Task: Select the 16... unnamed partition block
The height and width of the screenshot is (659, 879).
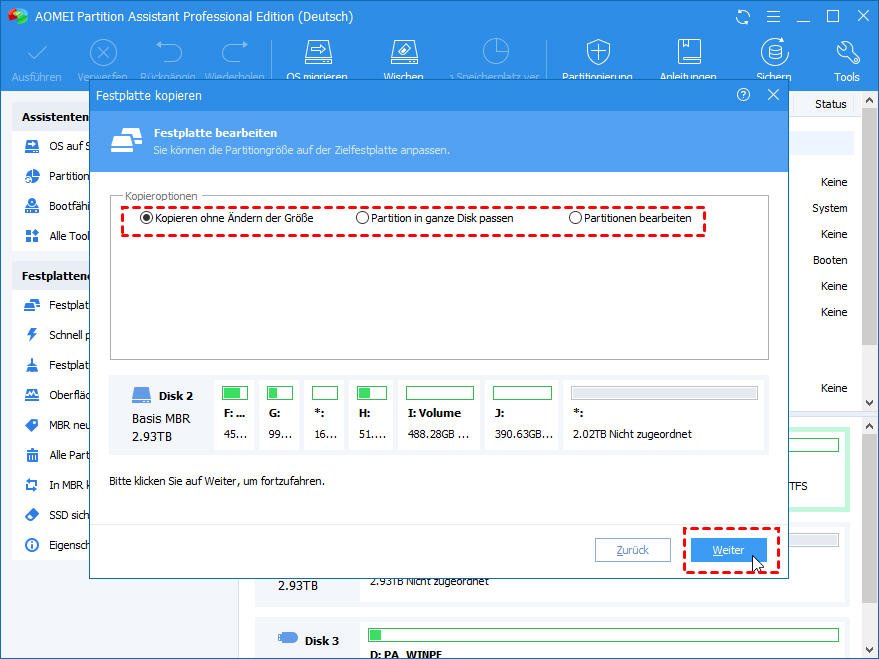Action: pos(324,414)
